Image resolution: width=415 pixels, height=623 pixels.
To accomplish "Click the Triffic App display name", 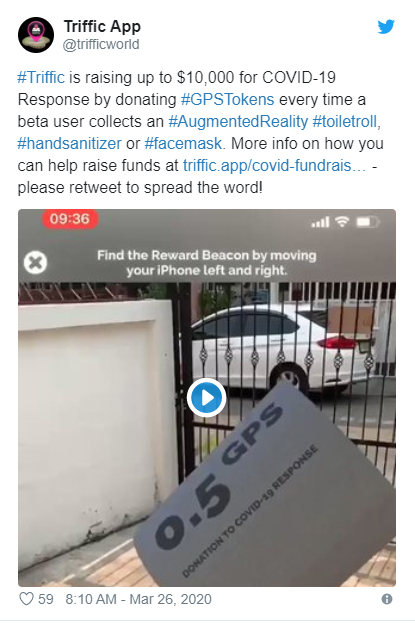I will [x=102, y=26].
